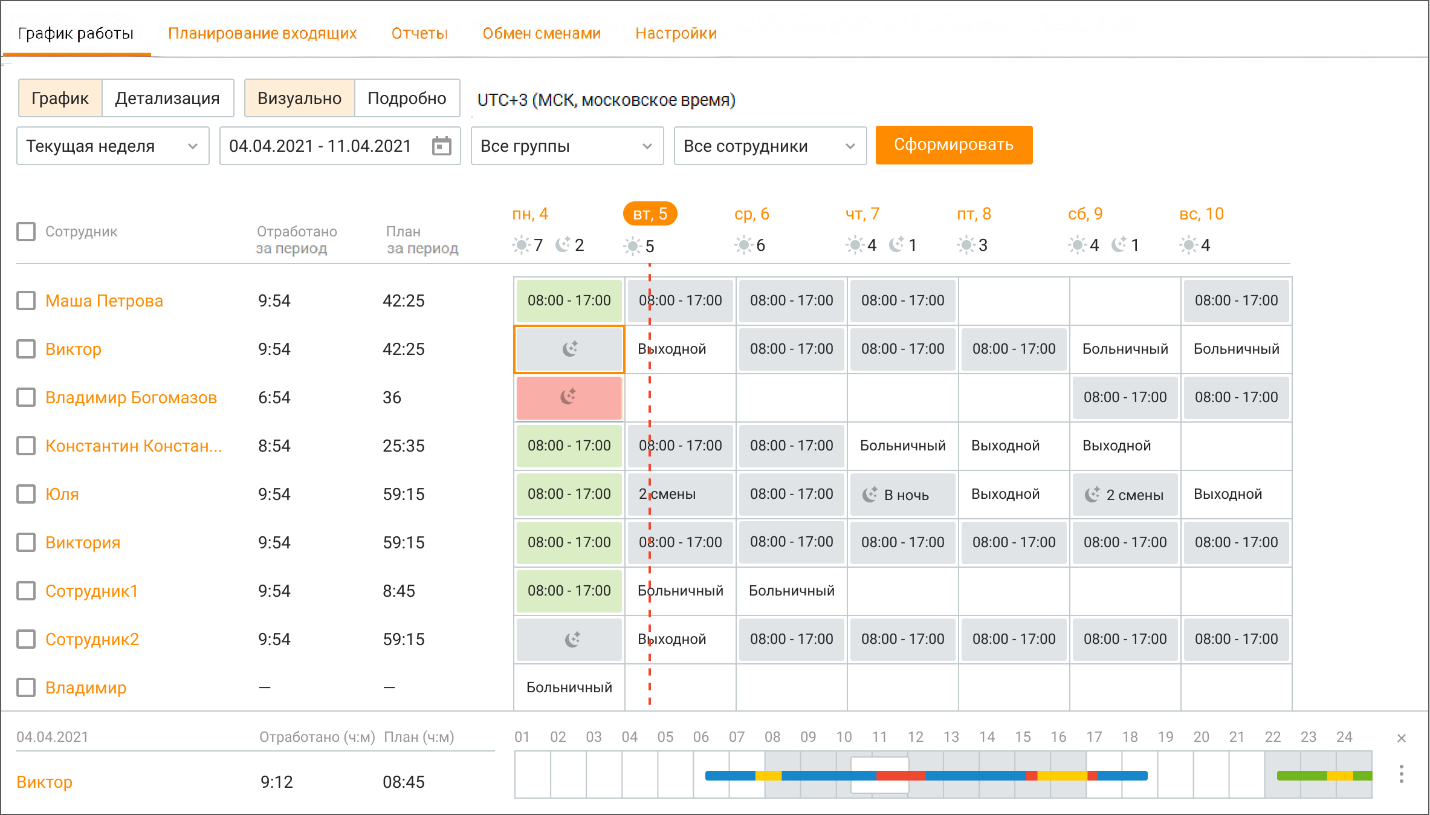
Task: Check the select-all Сотрудник header checkbox
Action: click(26, 232)
